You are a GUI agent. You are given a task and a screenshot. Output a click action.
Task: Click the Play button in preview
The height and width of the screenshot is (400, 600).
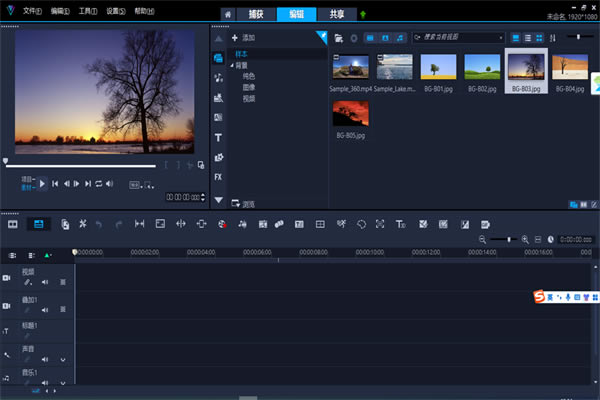42,183
